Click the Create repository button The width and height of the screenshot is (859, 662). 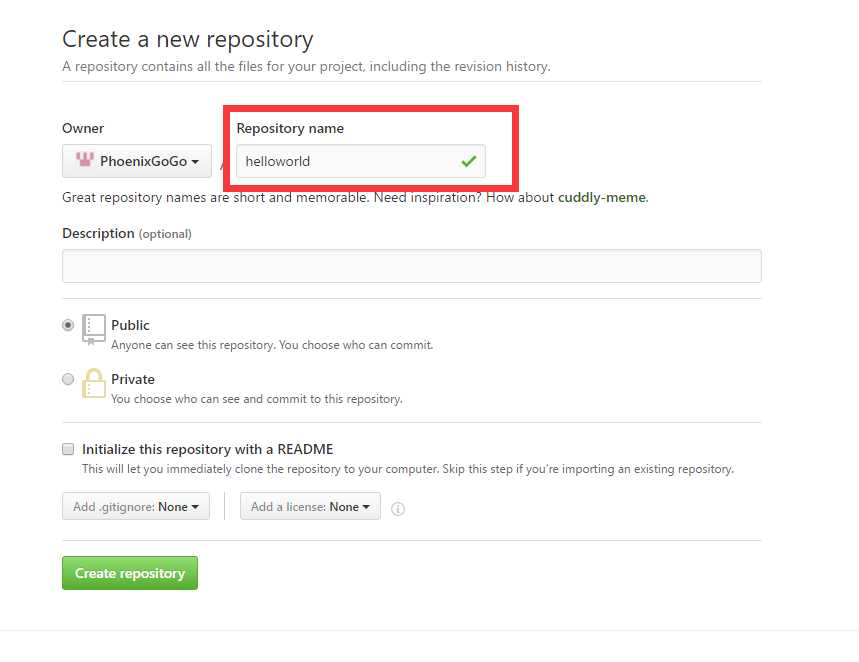click(130, 573)
